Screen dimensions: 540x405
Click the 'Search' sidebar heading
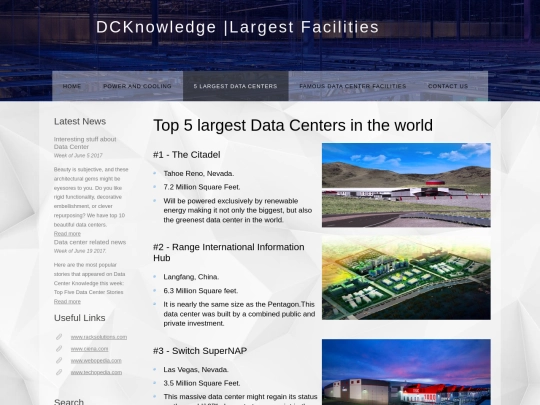[69, 402]
